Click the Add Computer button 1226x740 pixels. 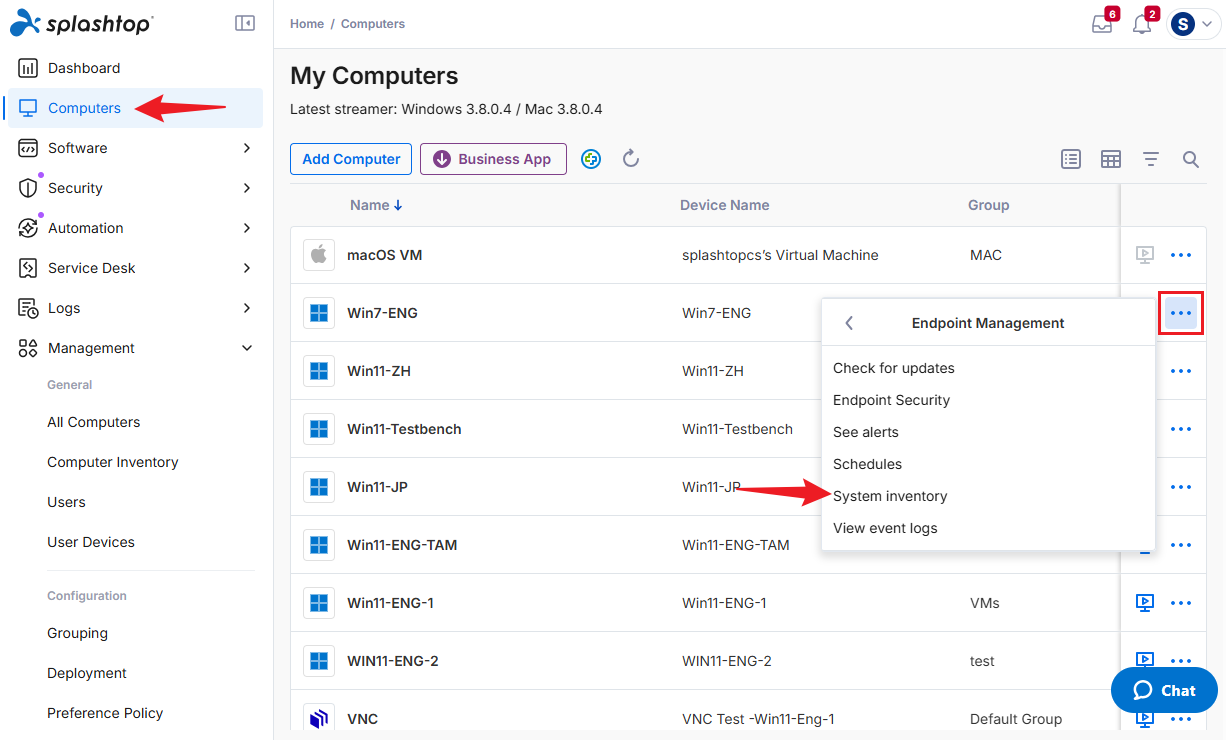351,159
